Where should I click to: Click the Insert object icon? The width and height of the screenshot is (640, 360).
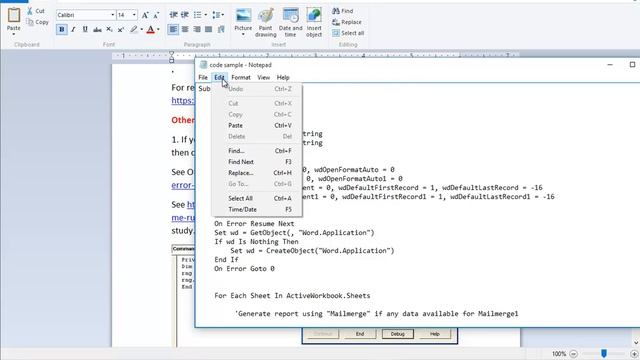[314, 16]
